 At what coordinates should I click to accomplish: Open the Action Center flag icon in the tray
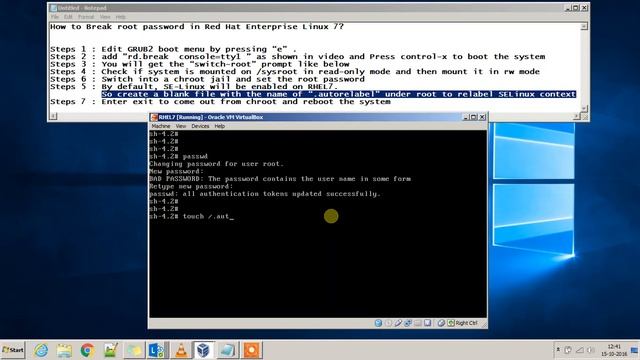[568, 350]
